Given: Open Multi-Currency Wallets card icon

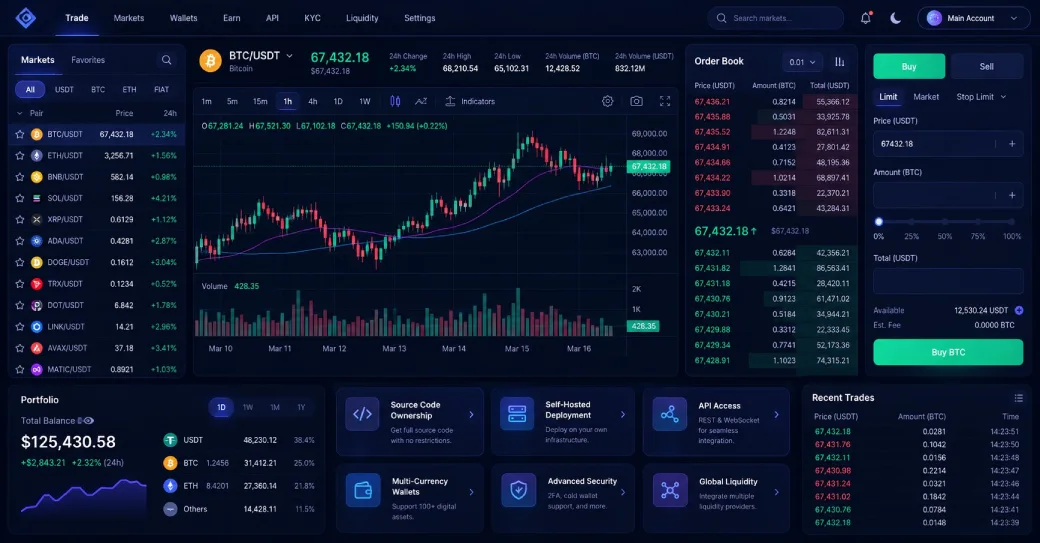Looking at the screenshot, I should pyautogui.click(x=363, y=491).
